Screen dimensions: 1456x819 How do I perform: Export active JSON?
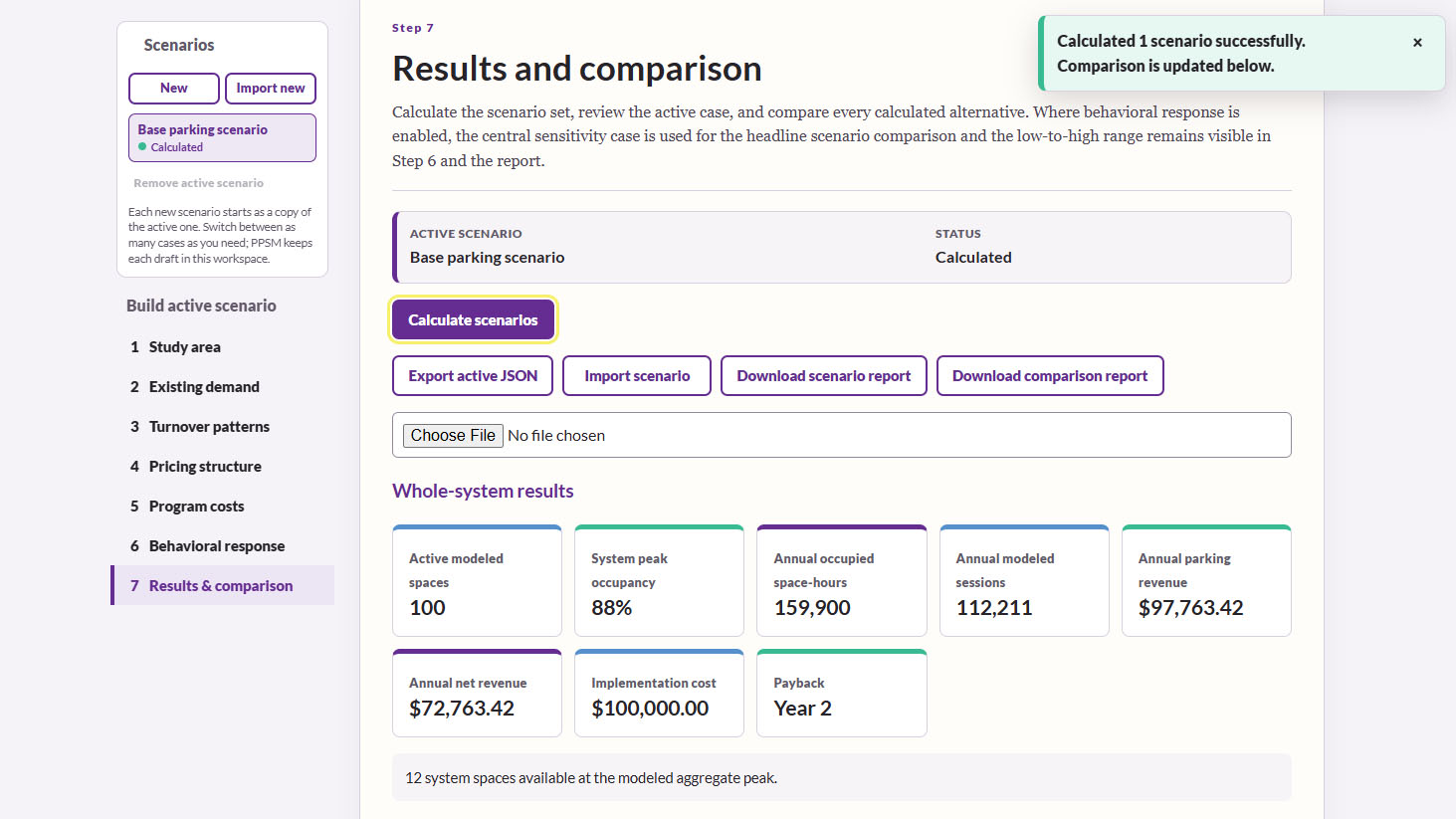pos(473,376)
